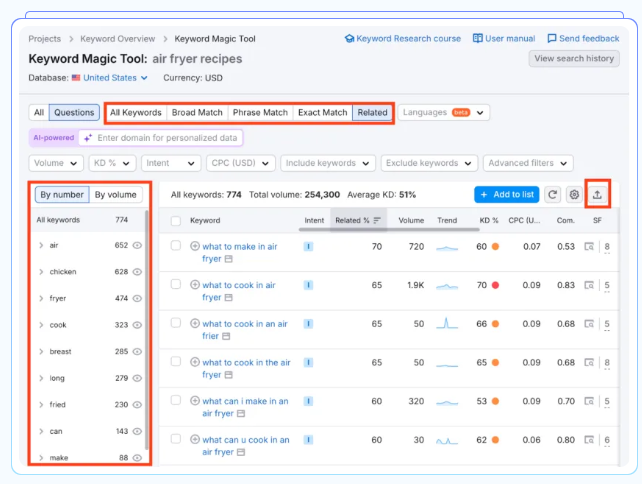Click plus icon beside 'what can u cook in an air fryer'
This screenshot has width=642, height=484.
tap(195, 439)
